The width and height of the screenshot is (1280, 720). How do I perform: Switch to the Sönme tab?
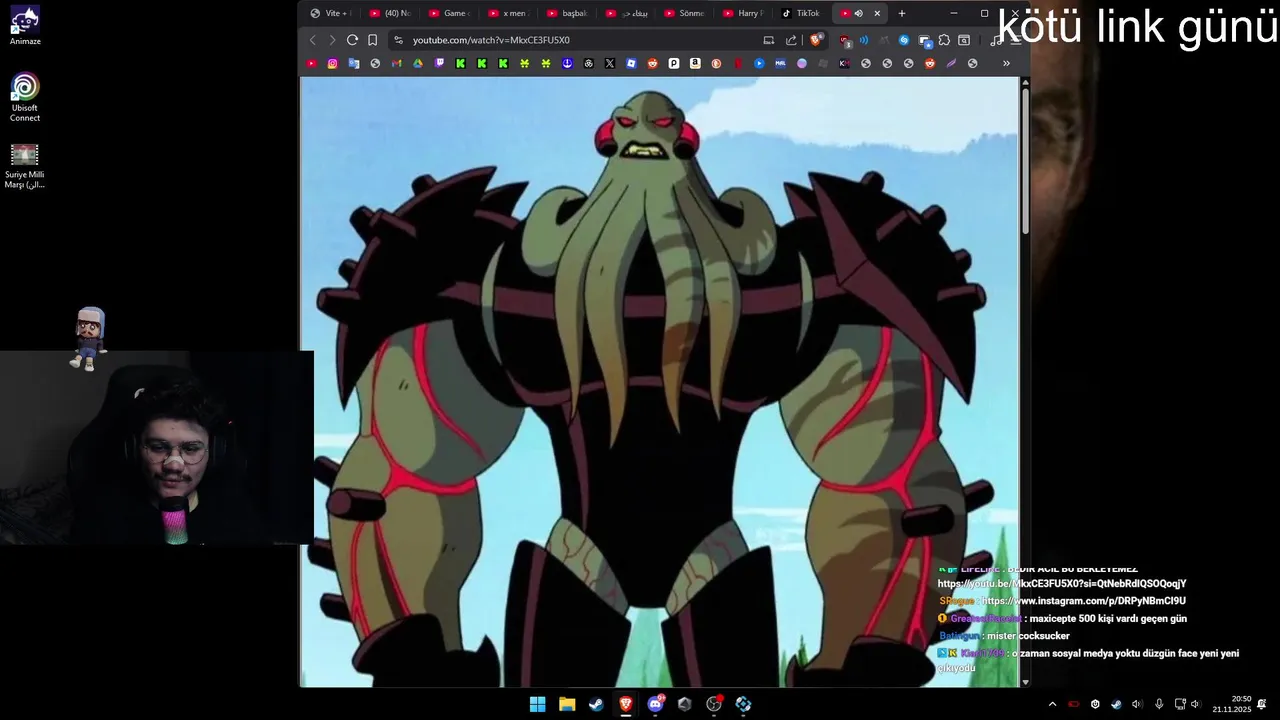pos(685,13)
